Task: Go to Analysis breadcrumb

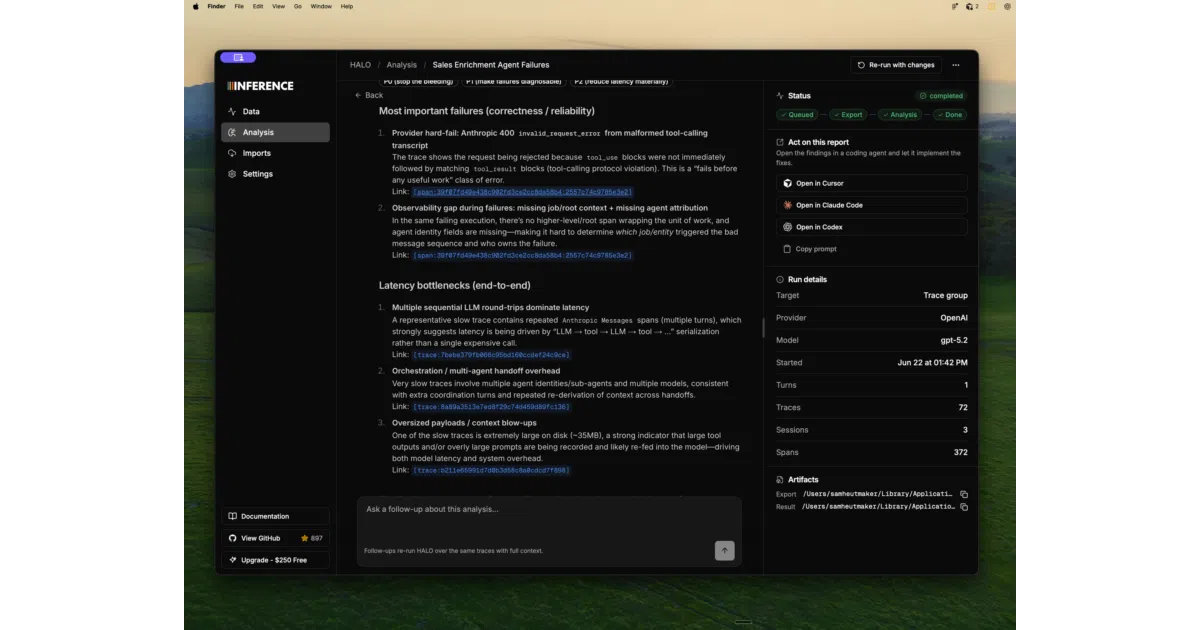Action: pyautogui.click(x=402, y=65)
